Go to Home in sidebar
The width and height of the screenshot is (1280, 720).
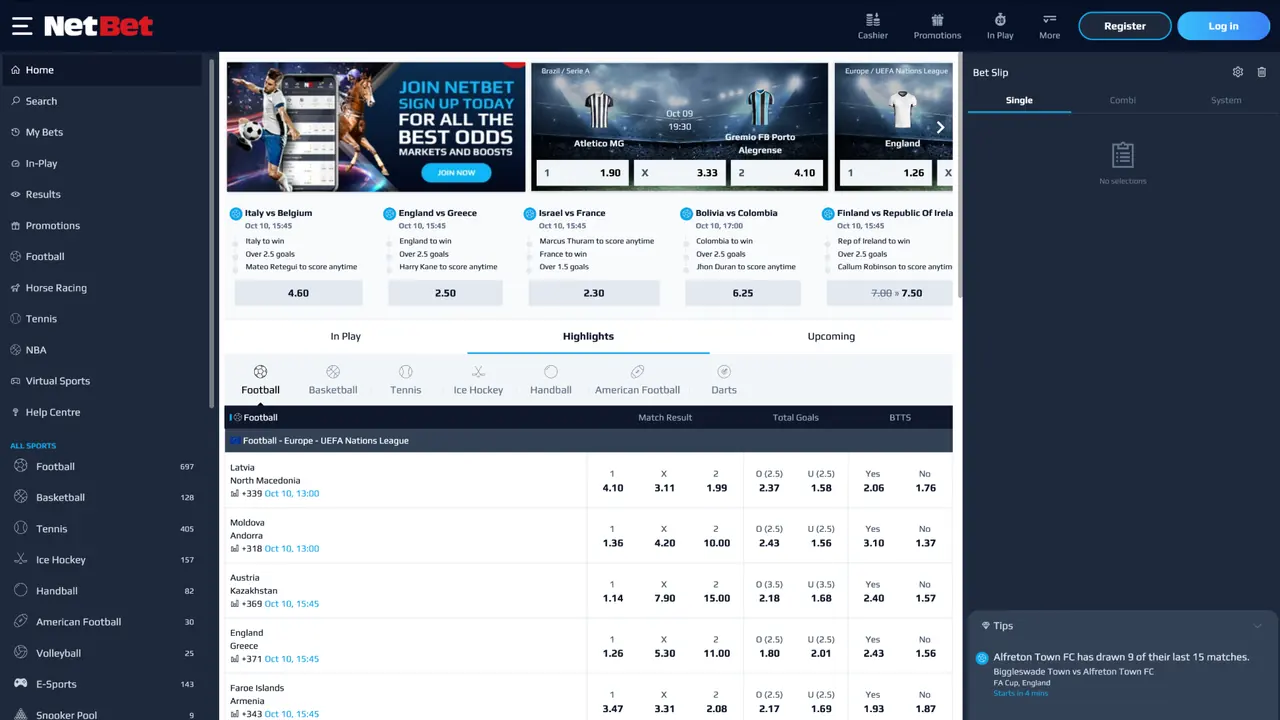[x=104, y=70]
